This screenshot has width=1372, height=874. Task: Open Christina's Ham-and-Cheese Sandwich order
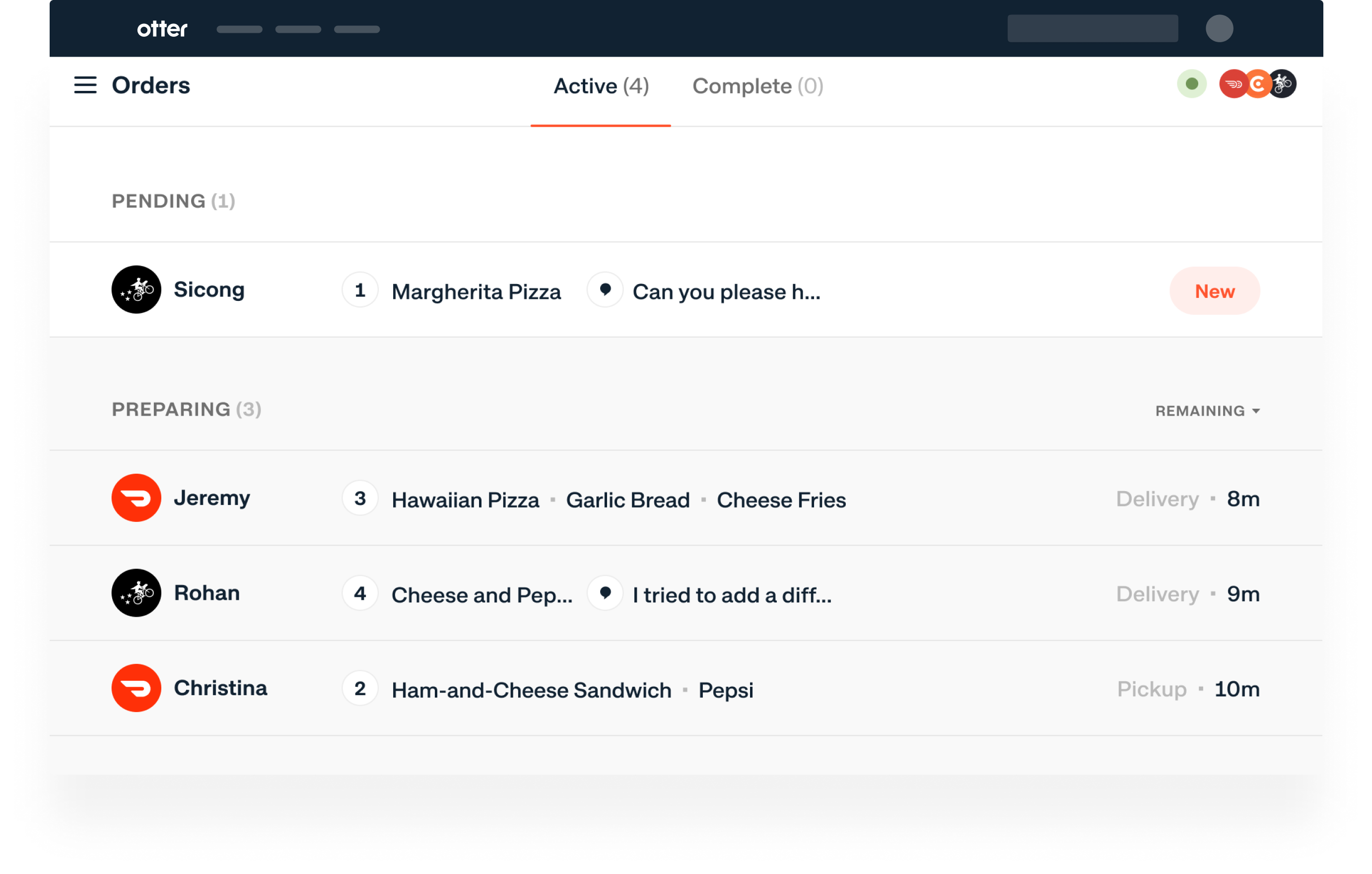pos(531,690)
